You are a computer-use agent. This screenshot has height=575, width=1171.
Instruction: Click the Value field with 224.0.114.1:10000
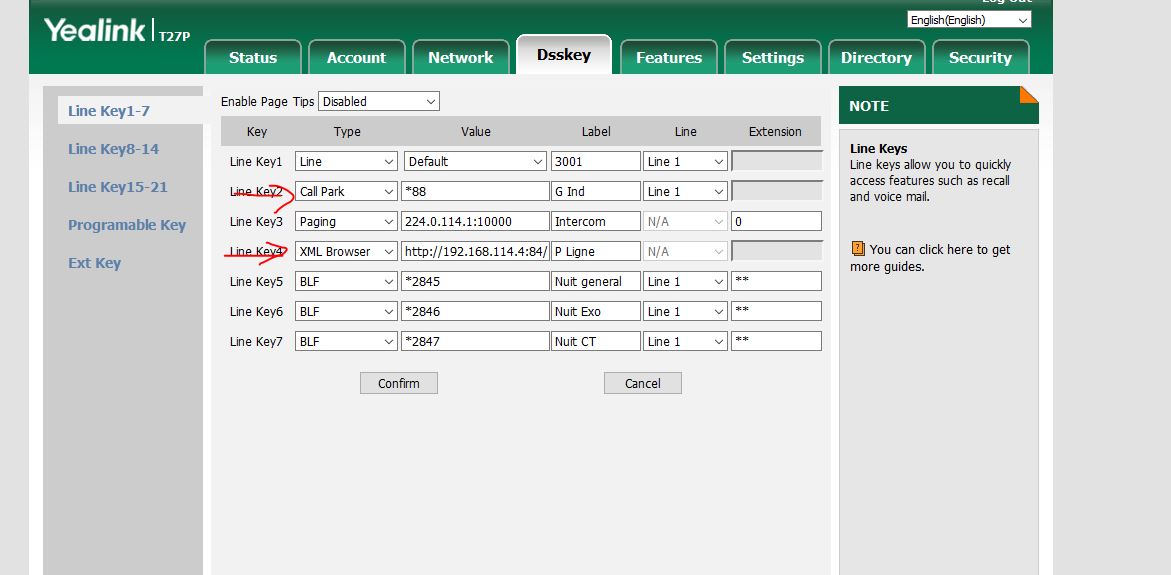click(x=475, y=221)
